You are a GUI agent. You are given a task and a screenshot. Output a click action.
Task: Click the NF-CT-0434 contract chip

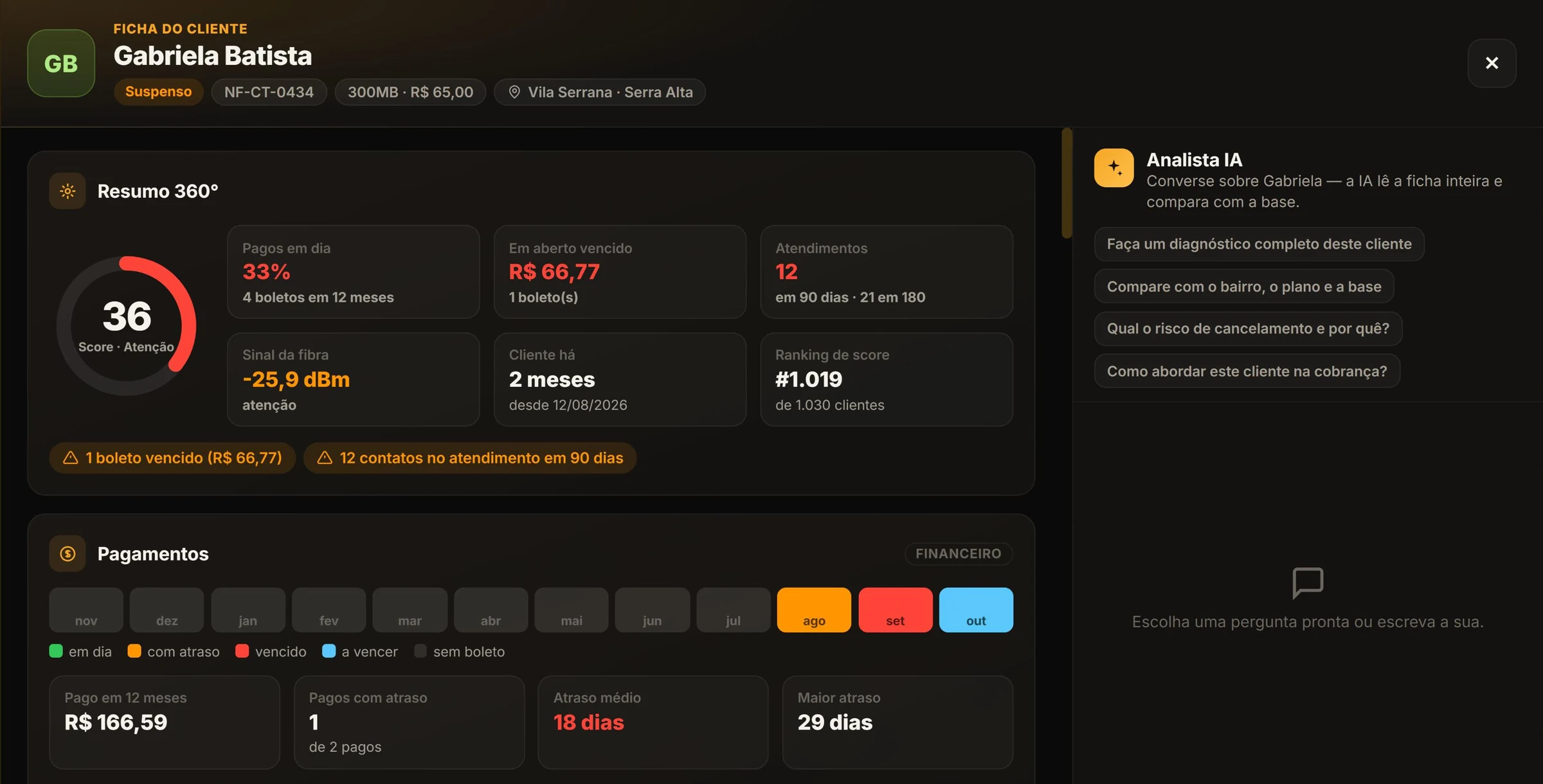tap(269, 92)
